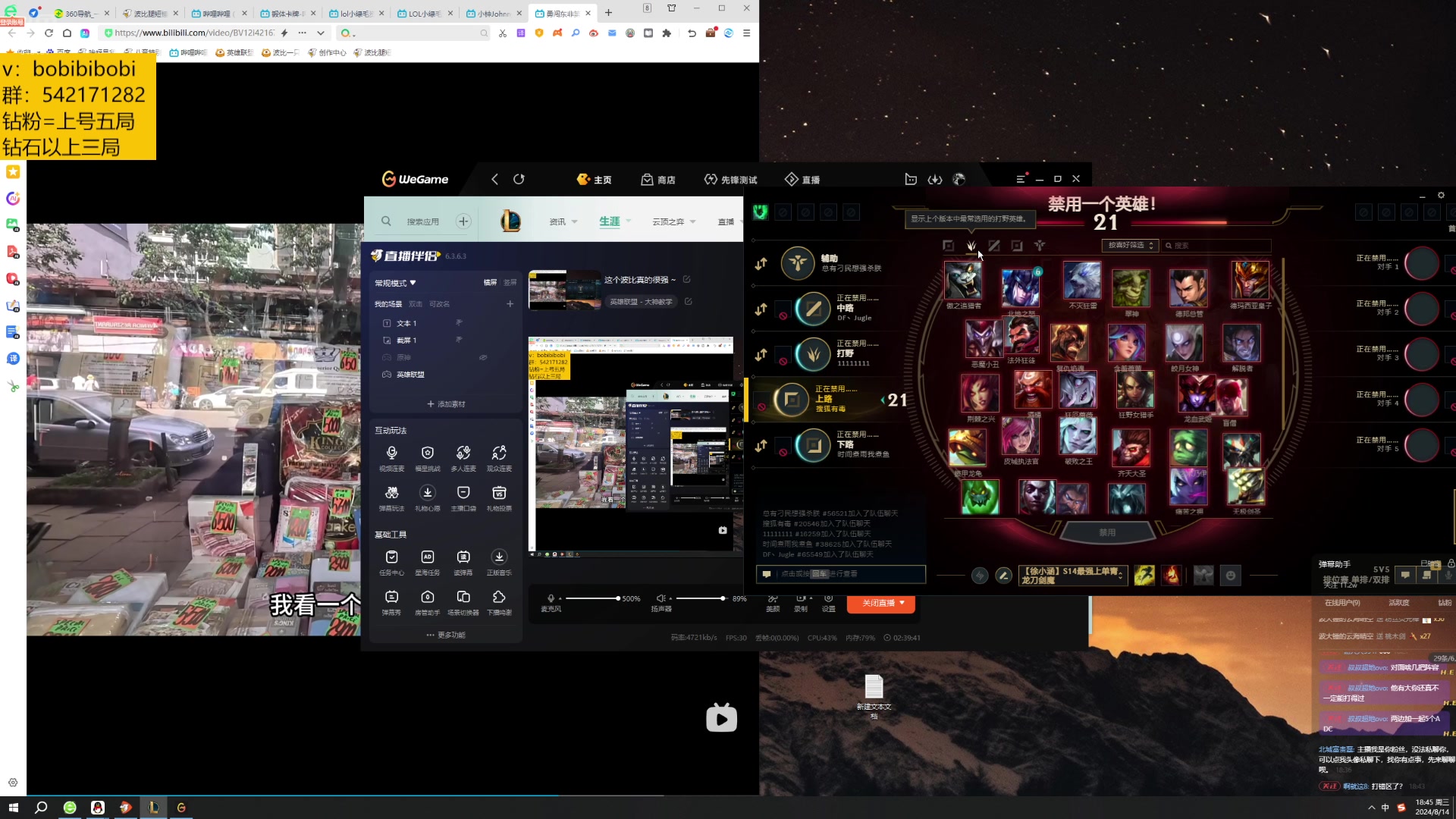Switch layout to 竖屏 portrait mode

pyautogui.click(x=510, y=282)
